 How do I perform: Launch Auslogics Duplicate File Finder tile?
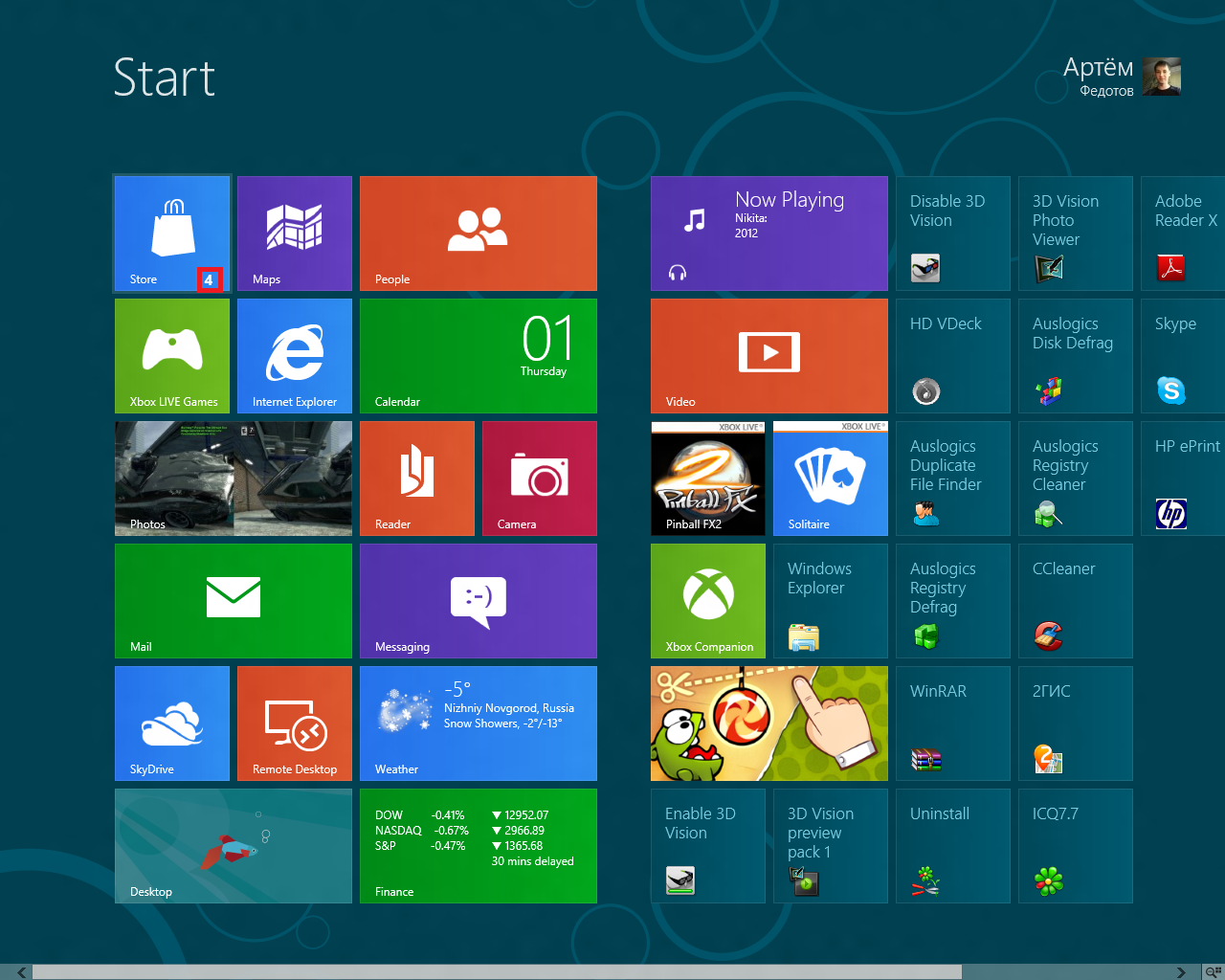pos(953,479)
